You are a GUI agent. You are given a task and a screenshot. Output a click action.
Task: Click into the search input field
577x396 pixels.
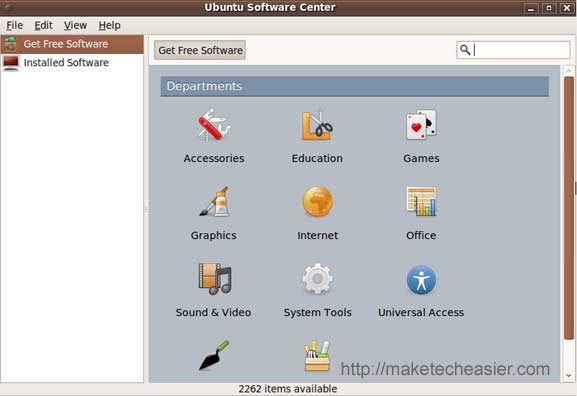click(x=513, y=50)
